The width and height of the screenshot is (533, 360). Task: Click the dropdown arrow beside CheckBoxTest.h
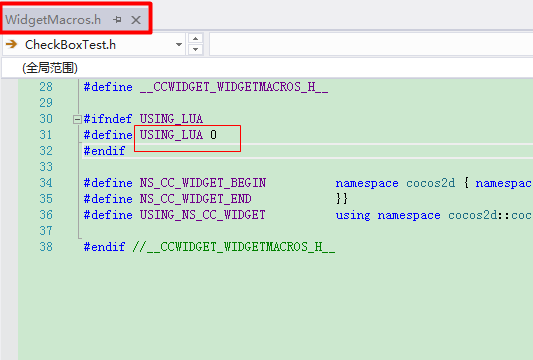[x=179, y=45]
